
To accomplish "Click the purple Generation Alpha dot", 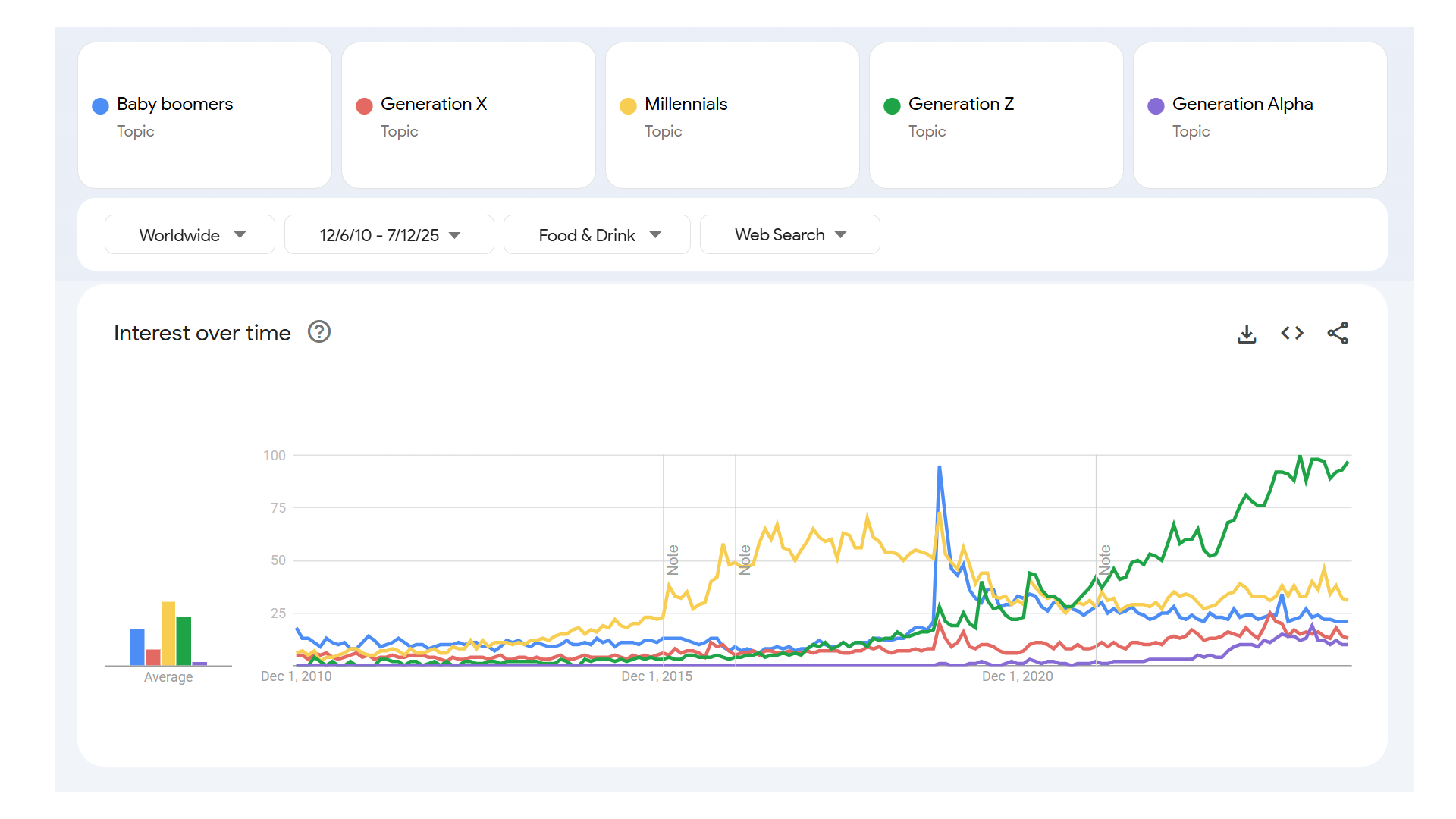I will pyautogui.click(x=1156, y=106).
